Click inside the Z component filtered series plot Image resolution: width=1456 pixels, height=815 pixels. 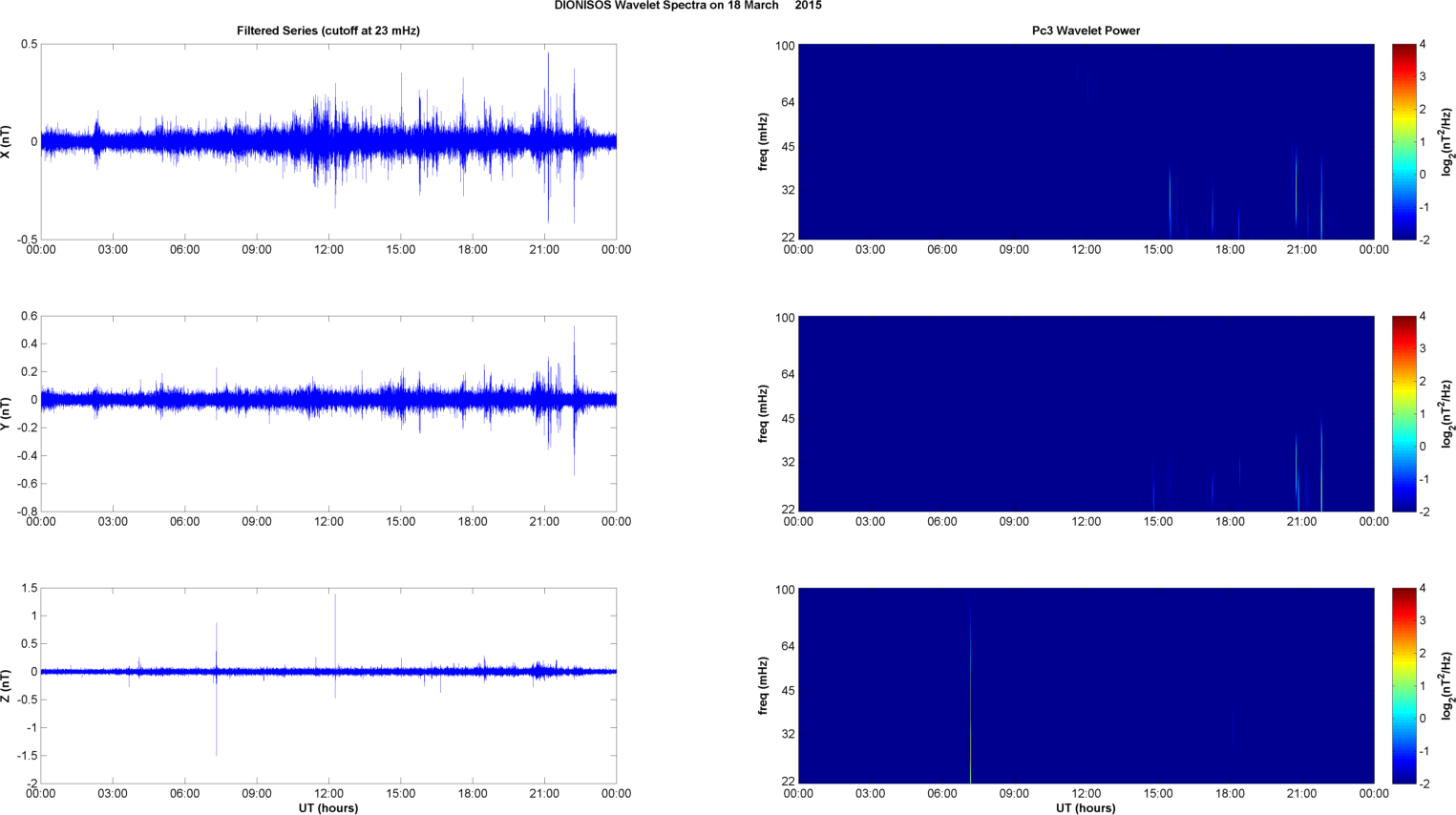tap(328, 685)
